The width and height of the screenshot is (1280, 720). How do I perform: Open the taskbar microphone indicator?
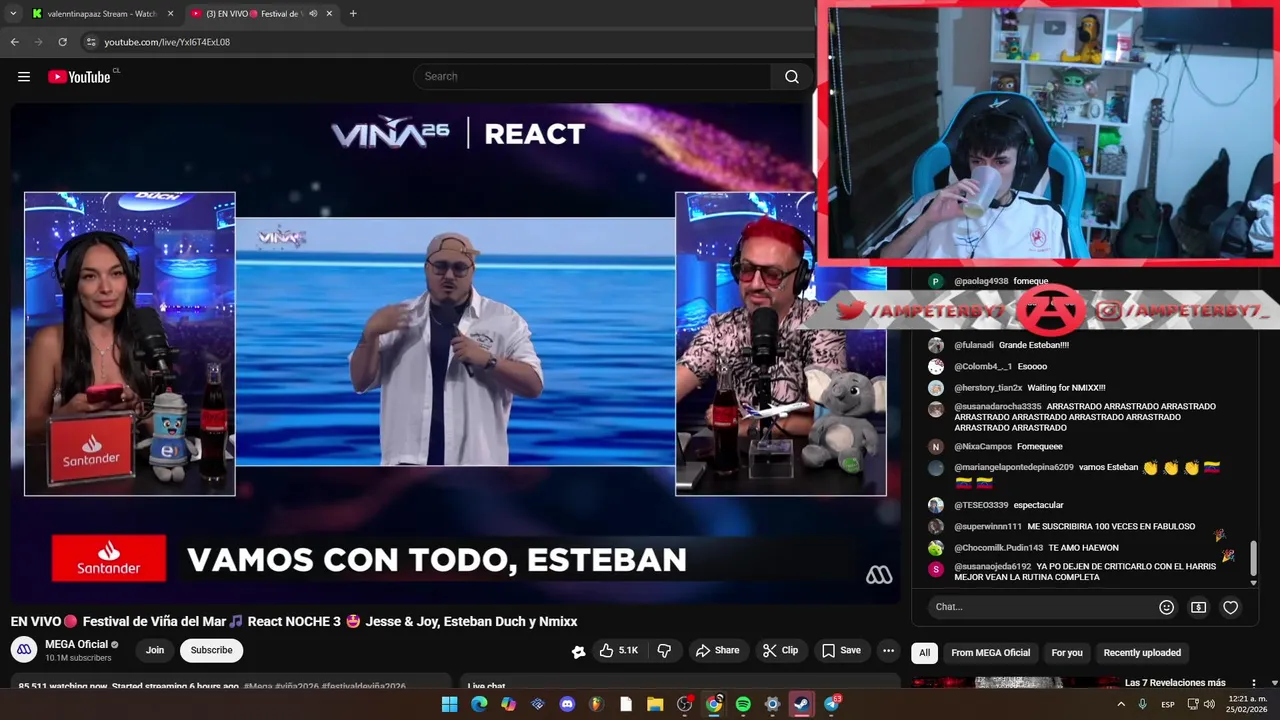click(x=1143, y=704)
